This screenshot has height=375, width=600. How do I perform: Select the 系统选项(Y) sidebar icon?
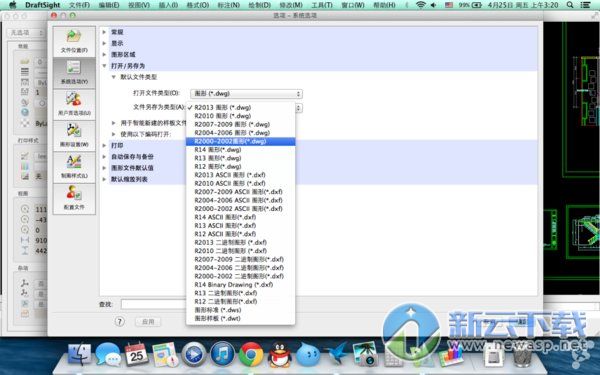coord(74,73)
